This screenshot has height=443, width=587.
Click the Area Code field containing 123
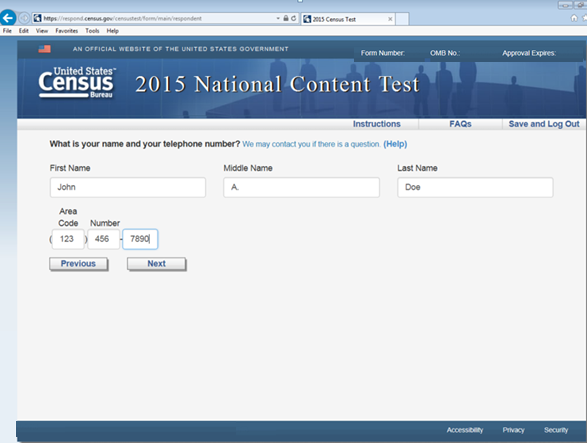point(68,239)
